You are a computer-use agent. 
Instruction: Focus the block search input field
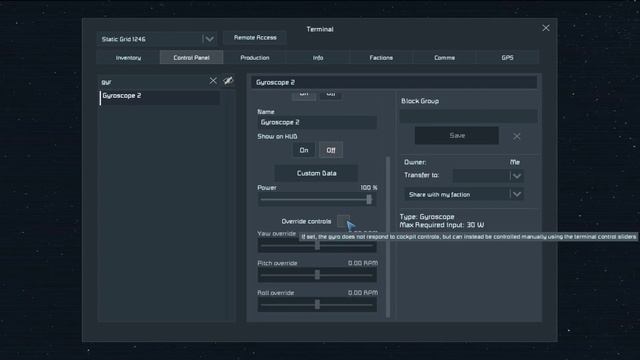point(153,82)
